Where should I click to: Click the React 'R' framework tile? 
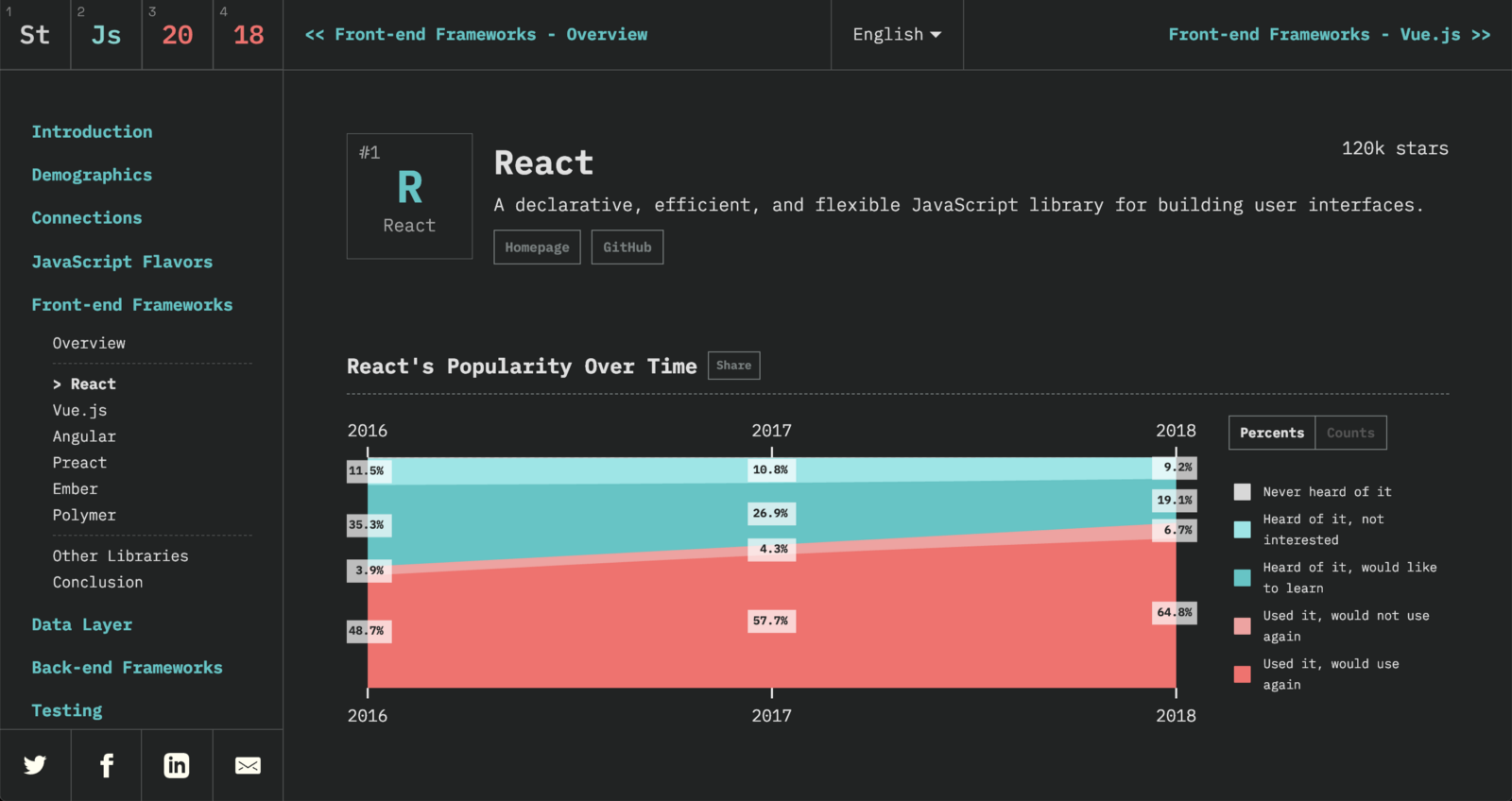pyautogui.click(x=409, y=196)
